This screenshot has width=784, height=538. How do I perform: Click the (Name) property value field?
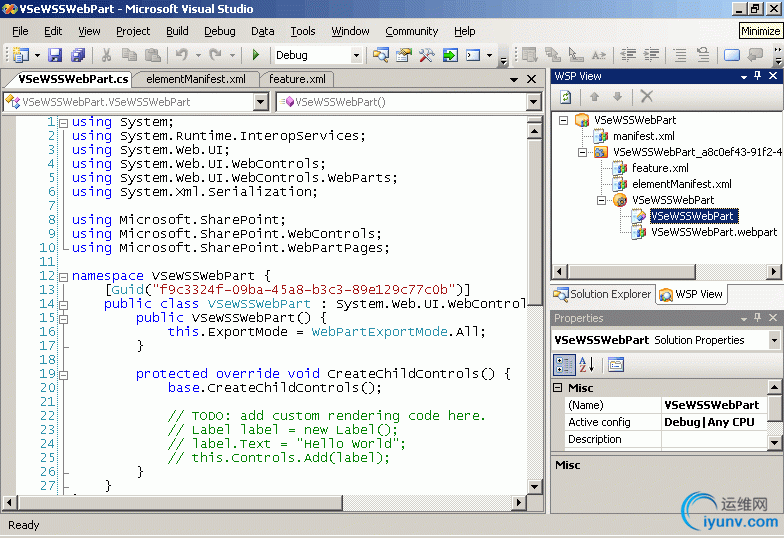click(714, 405)
